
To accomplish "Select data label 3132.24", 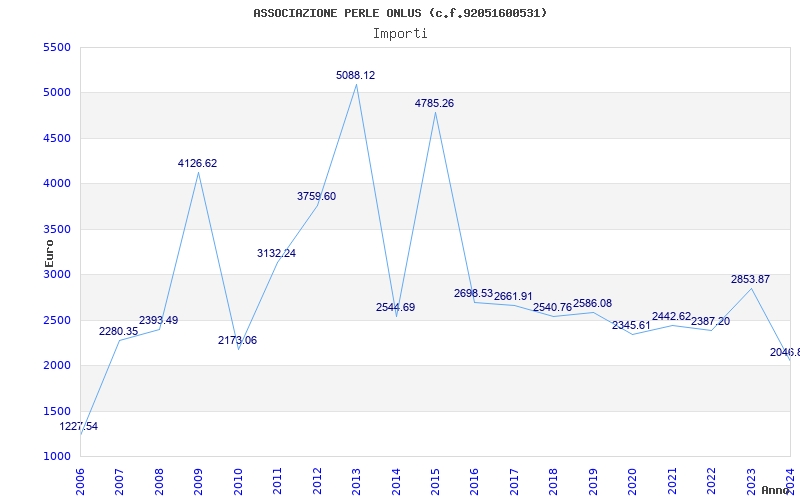I will coord(277,254).
